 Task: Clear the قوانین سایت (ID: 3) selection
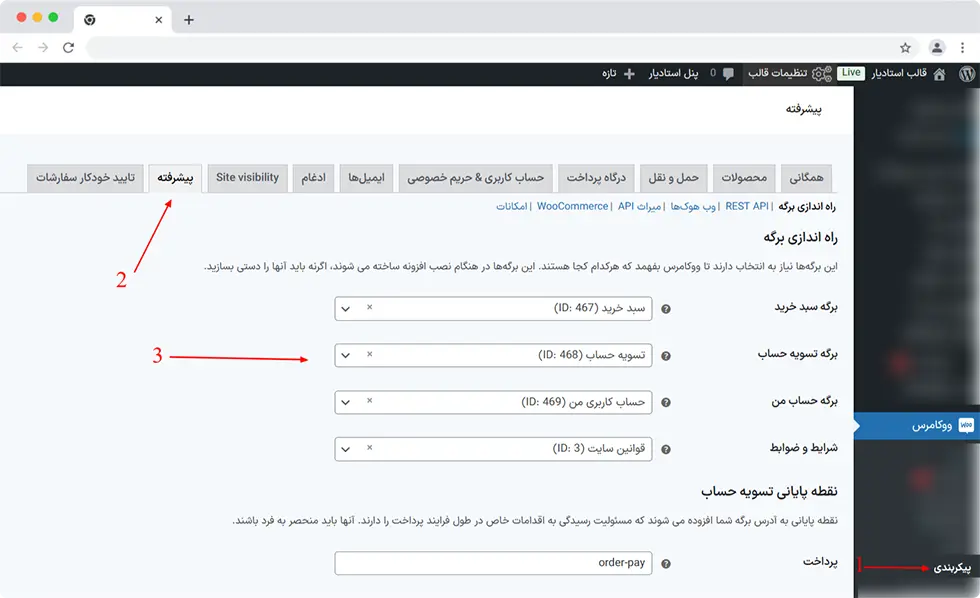(x=369, y=448)
